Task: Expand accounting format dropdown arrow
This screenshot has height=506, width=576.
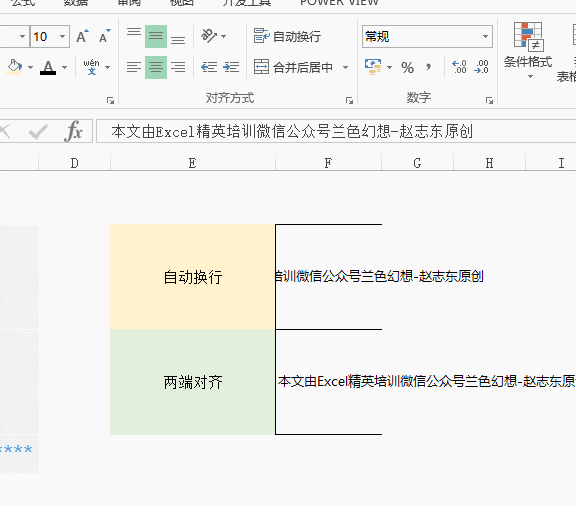Action: pyautogui.click(x=389, y=67)
